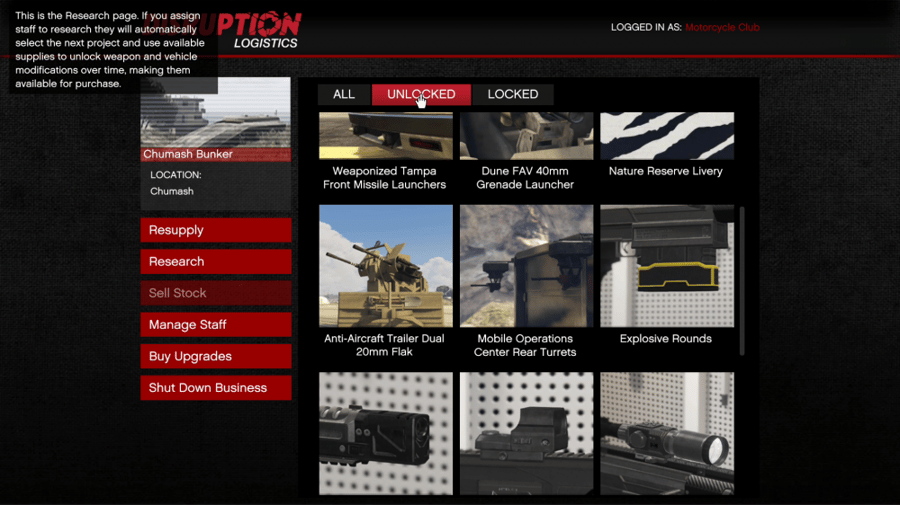Open the Research page button
Screen dimensions: 900x505
(216, 262)
